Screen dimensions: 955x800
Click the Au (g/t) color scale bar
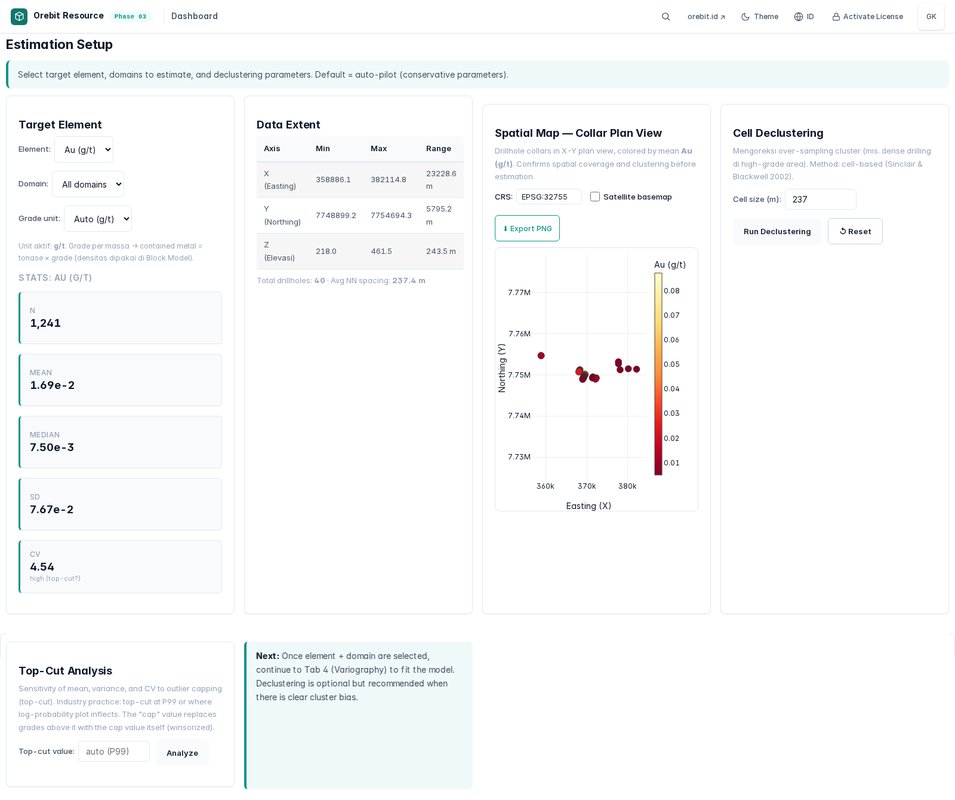tap(658, 373)
